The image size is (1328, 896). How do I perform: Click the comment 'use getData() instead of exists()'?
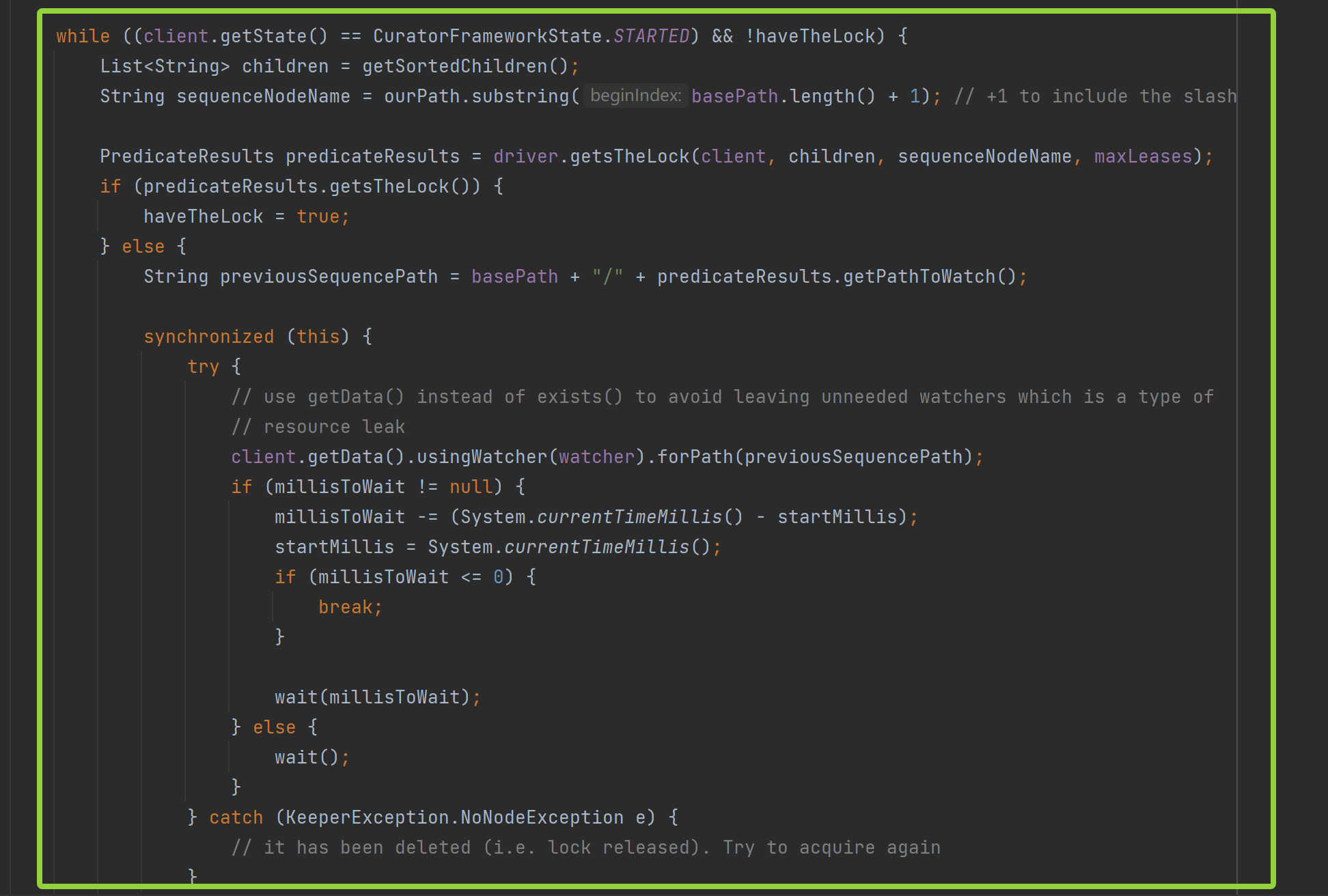427,397
